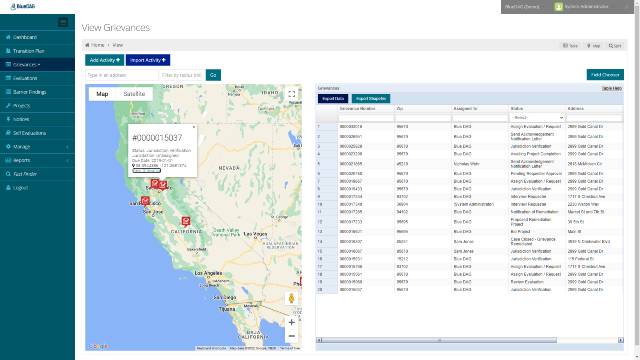640x360 pixels.
Task: Click the grid's scroll-left arrow
Action: point(319,340)
